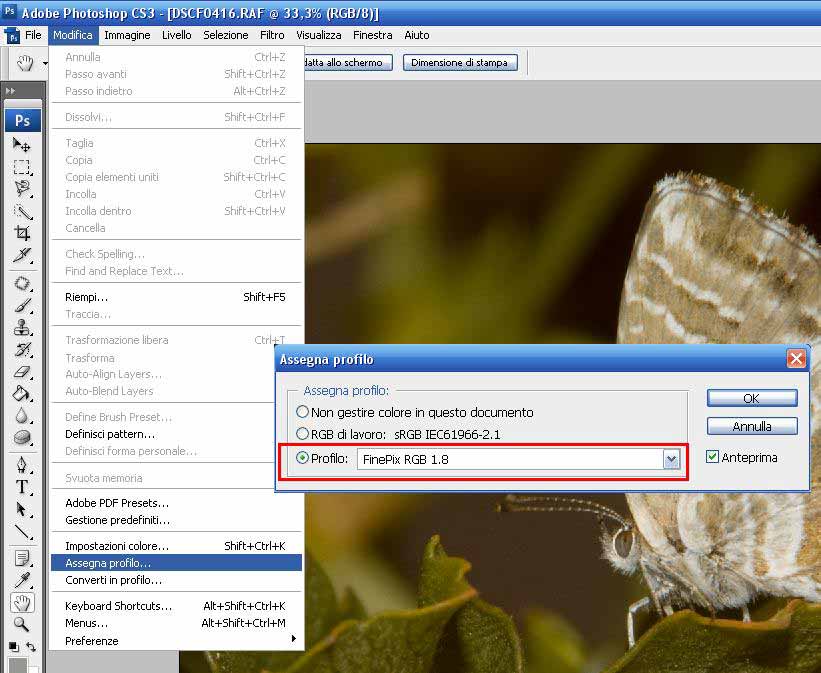Screen dimensions: 821x673
Task: Swap foreground and background colors
Action: point(31,647)
